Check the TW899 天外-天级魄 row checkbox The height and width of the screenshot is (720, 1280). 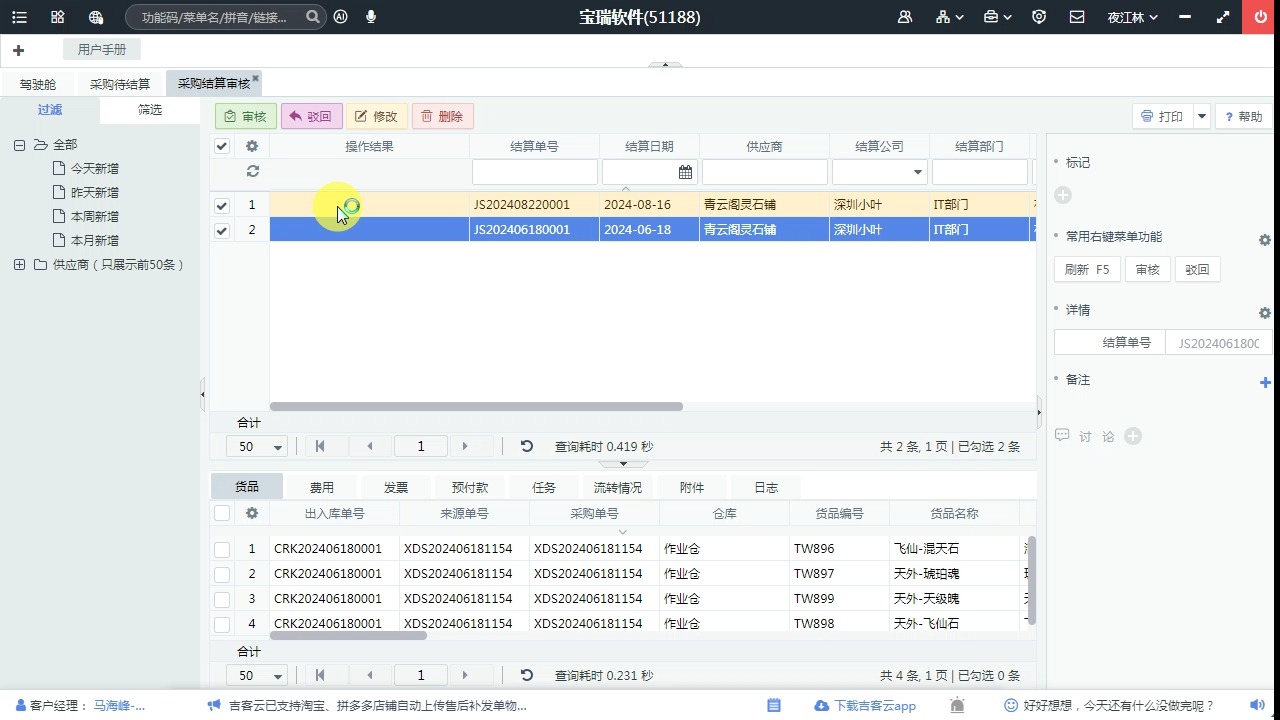coord(222,599)
